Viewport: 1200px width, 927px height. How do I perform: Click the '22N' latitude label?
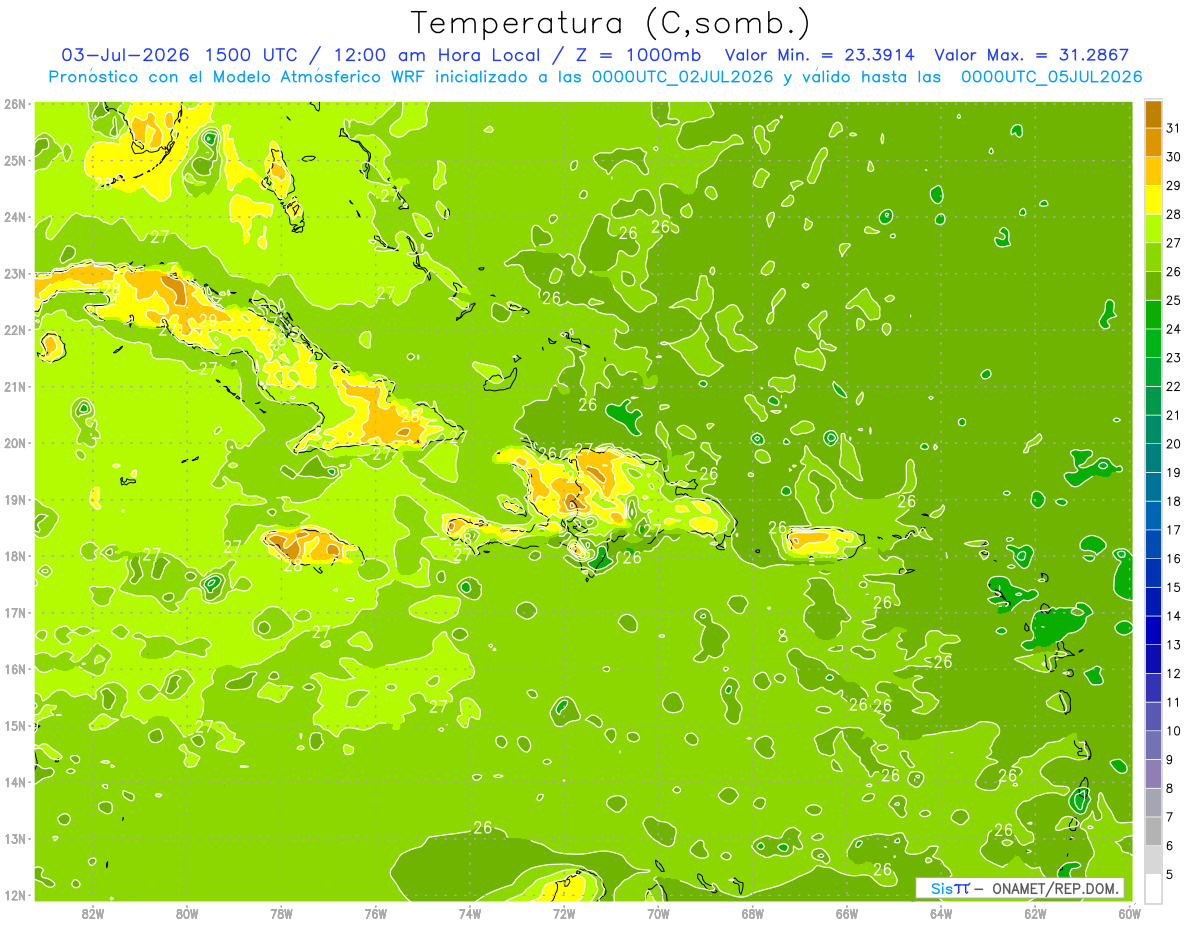click(15, 330)
